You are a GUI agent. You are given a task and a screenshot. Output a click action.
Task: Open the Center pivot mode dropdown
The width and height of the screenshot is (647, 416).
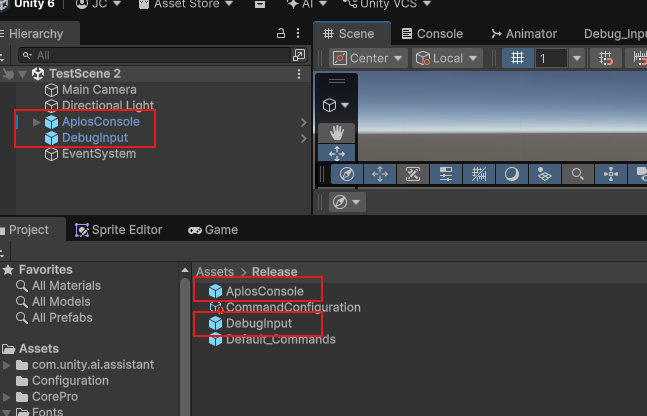pos(368,58)
